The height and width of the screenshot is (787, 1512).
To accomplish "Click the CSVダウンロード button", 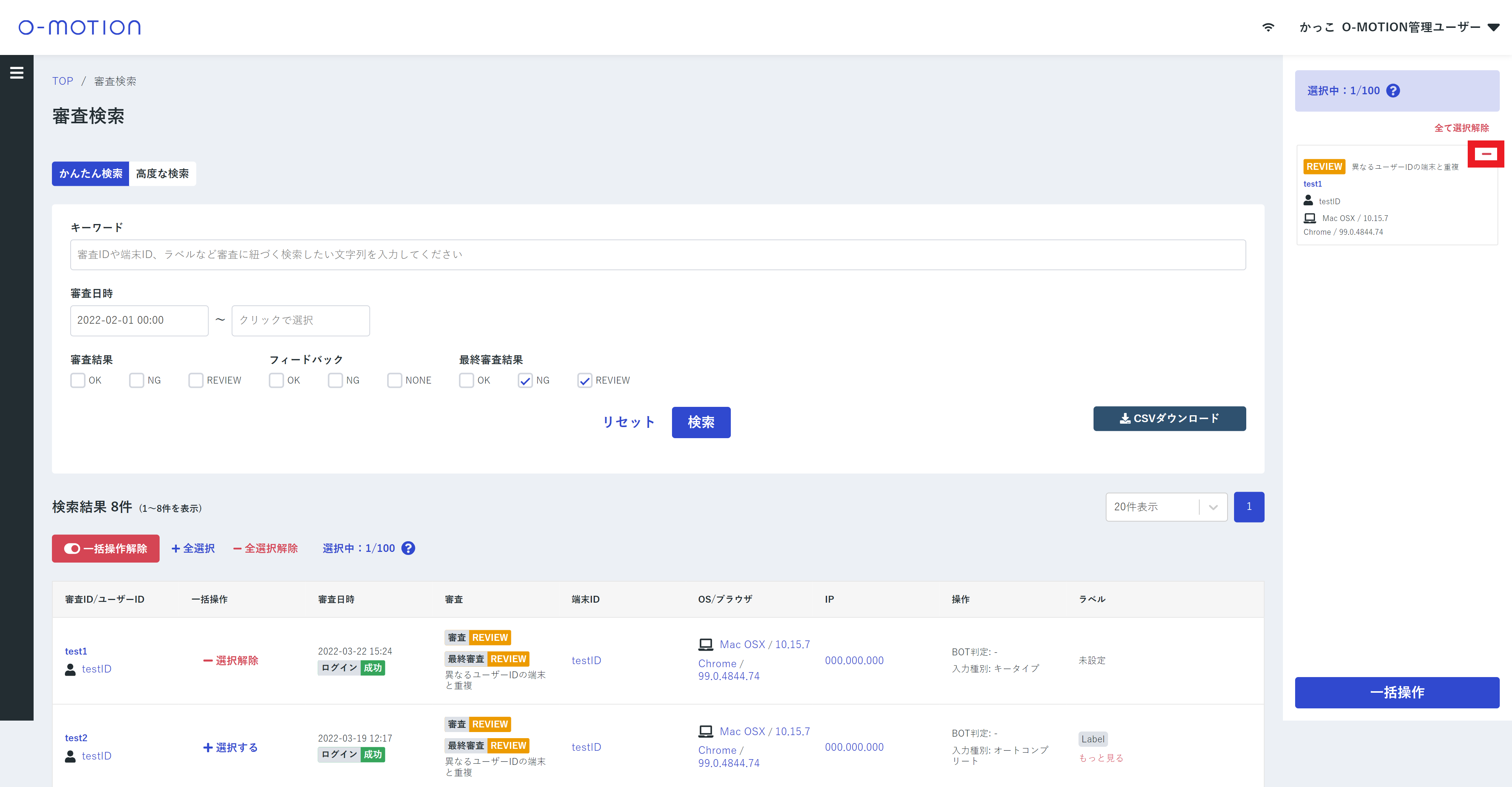I will pyautogui.click(x=1169, y=418).
